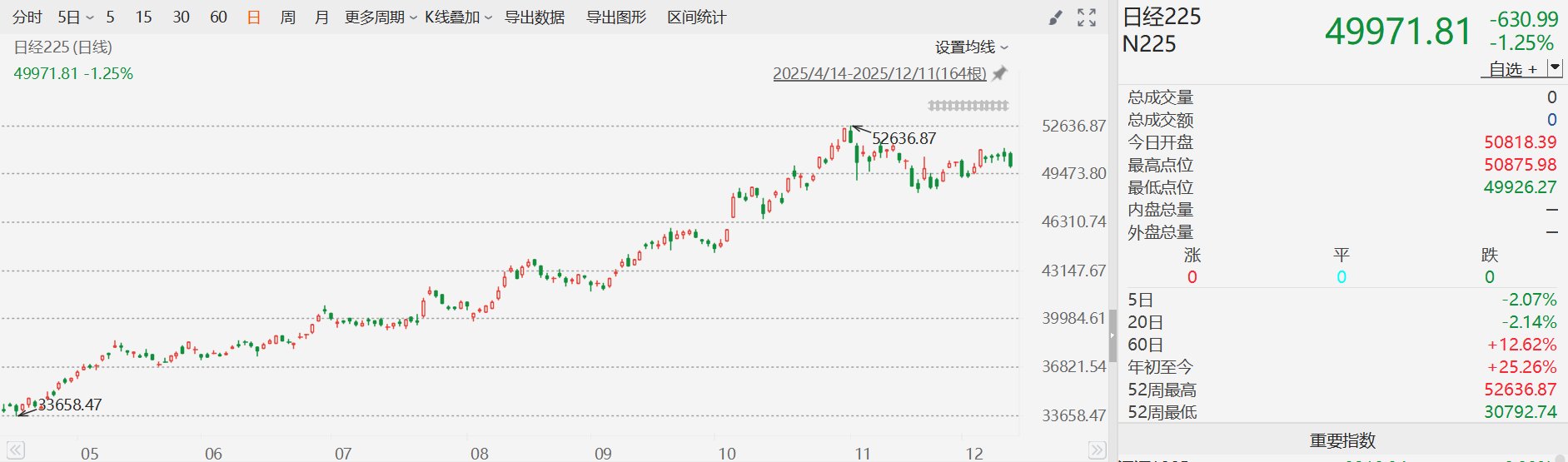Select the 60 minute period
This screenshot has height=462, width=1568.
tap(218, 17)
